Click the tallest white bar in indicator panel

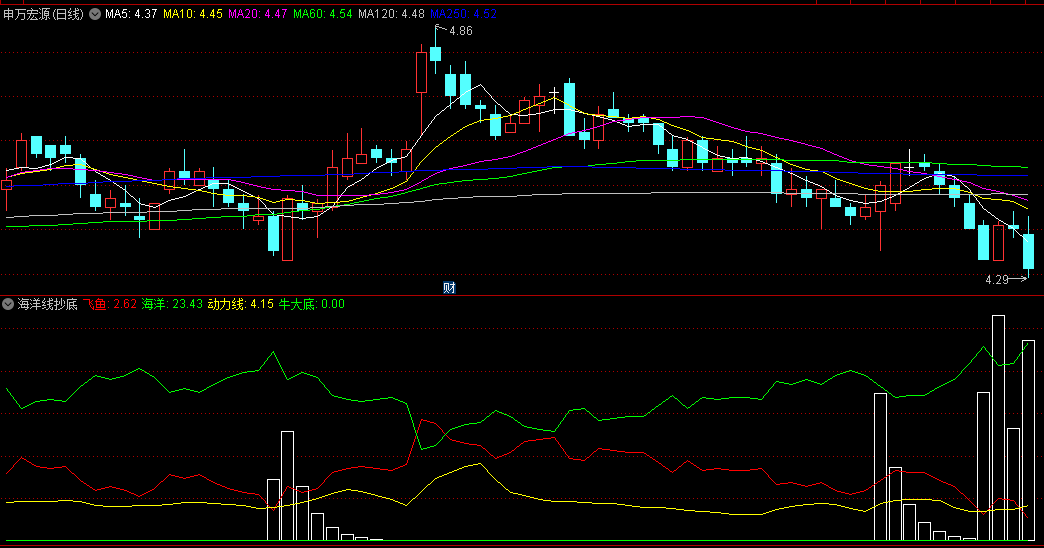(998, 427)
